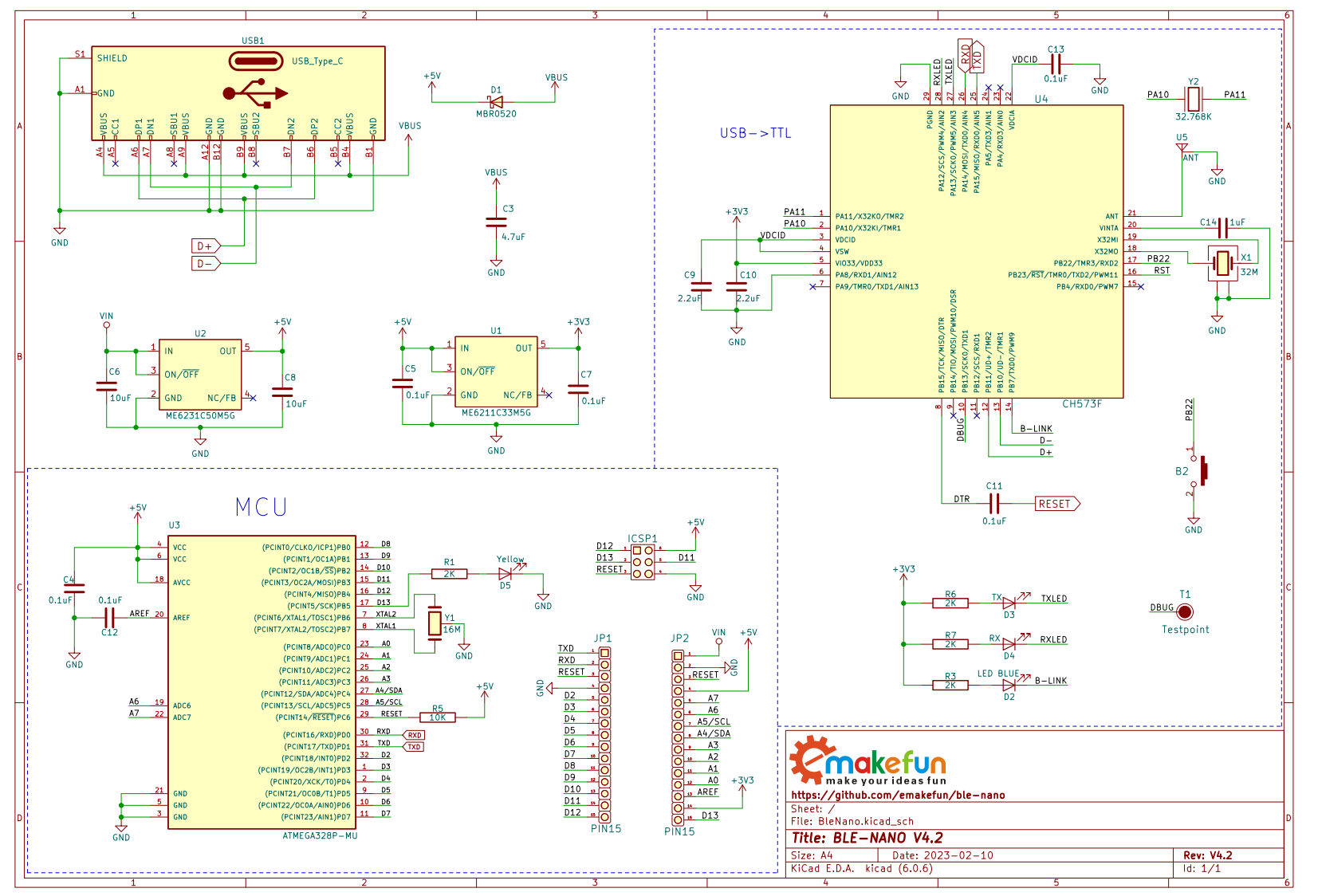Image resolution: width=1318 pixels, height=896 pixels.
Task: Click the 16M crystal Y1 symbol
Action: click(x=435, y=623)
